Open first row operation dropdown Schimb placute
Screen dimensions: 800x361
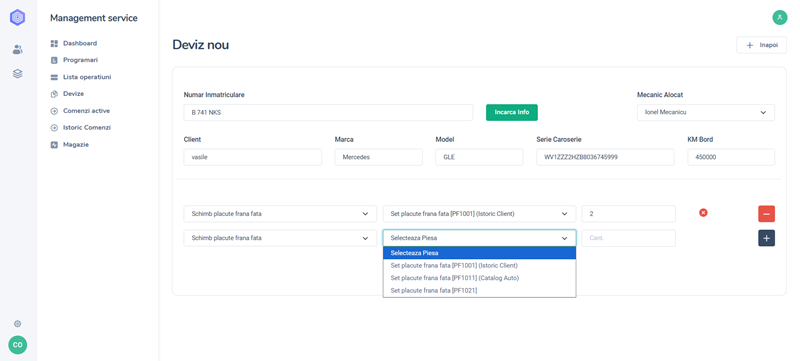[x=280, y=214]
